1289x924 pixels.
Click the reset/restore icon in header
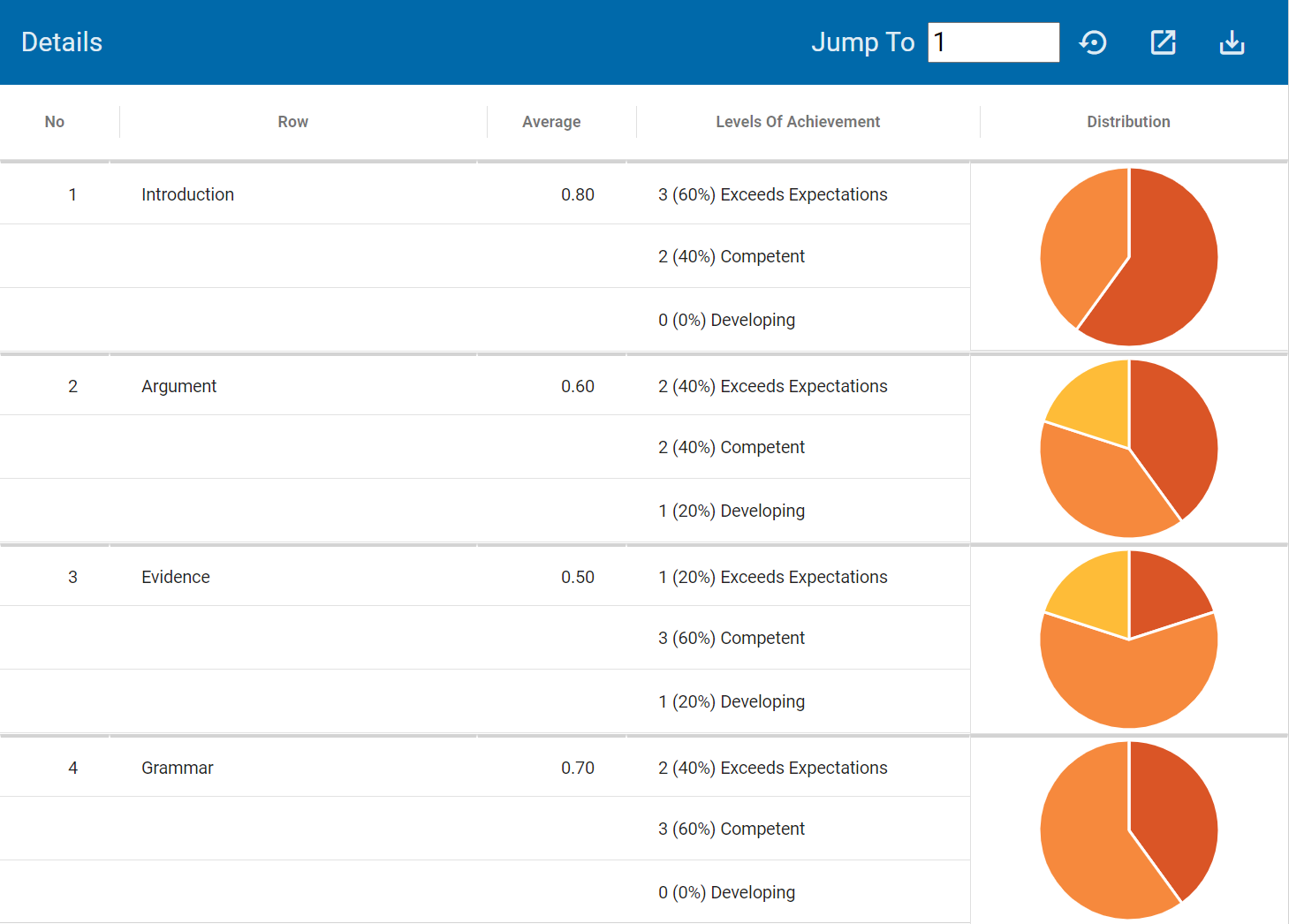pos(1093,42)
